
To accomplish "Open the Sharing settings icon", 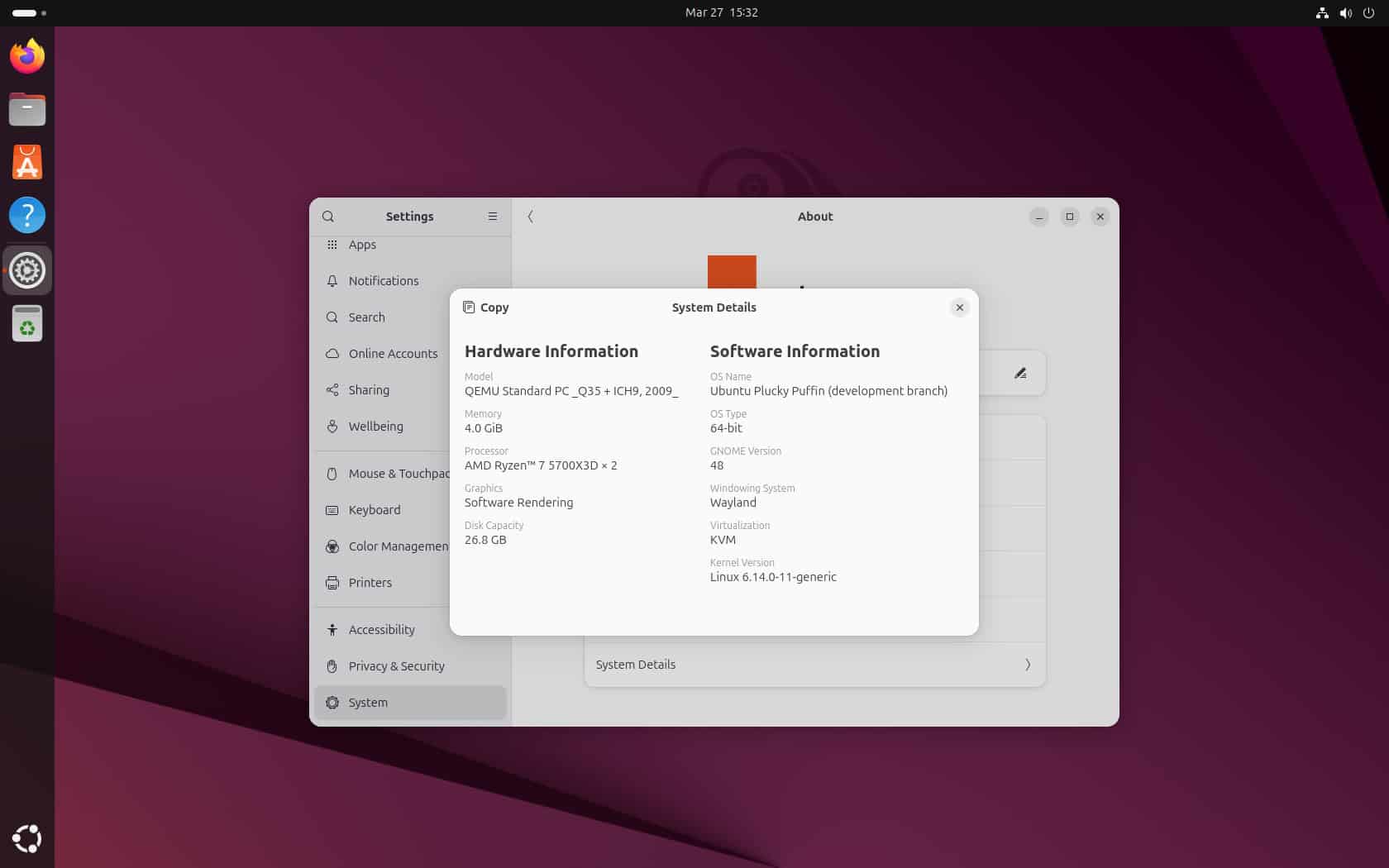I will click(x=332, y=389).
